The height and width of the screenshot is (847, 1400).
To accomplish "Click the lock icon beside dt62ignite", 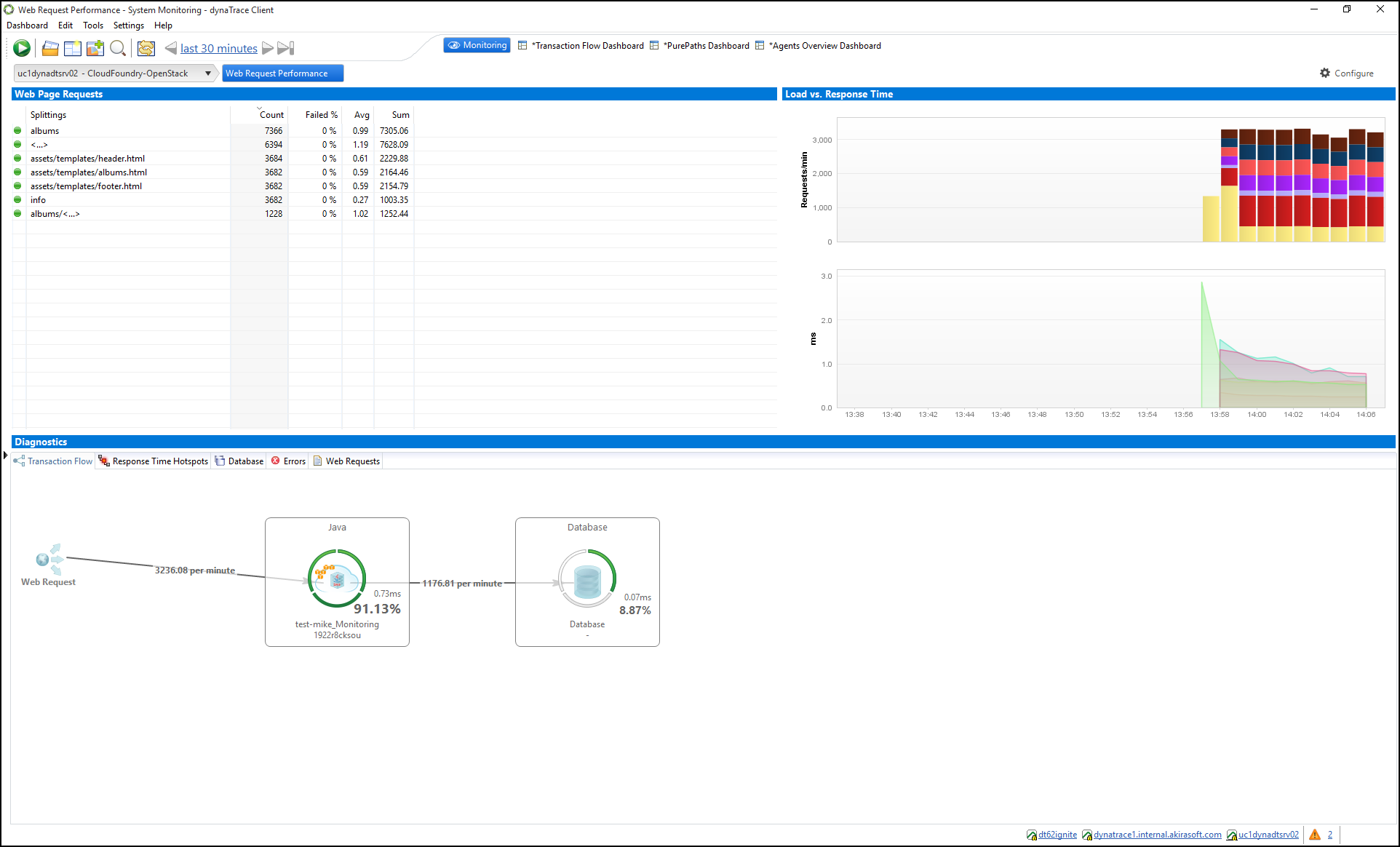I will (1032, 835).
